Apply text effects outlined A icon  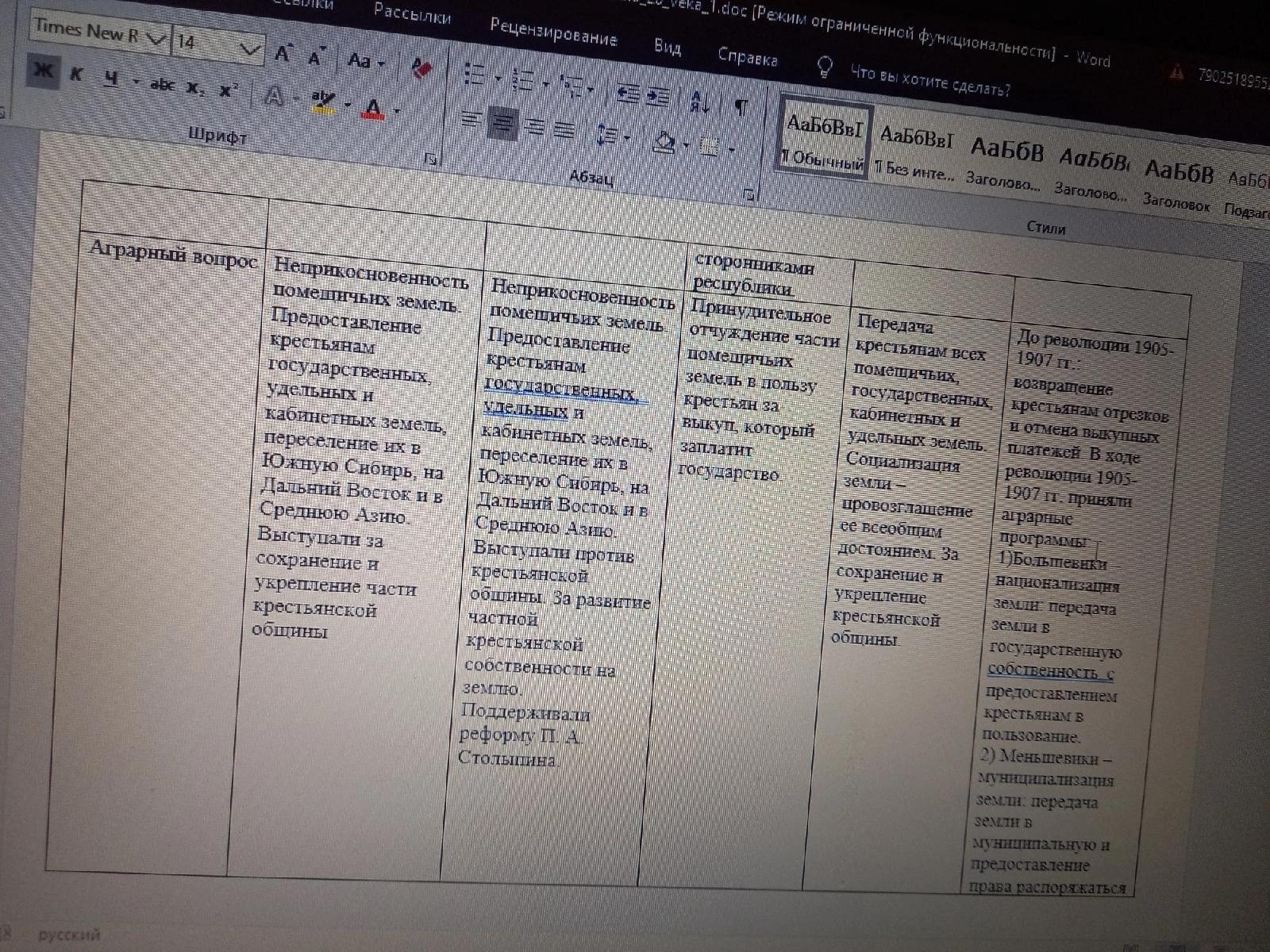[x=275, y=96]
